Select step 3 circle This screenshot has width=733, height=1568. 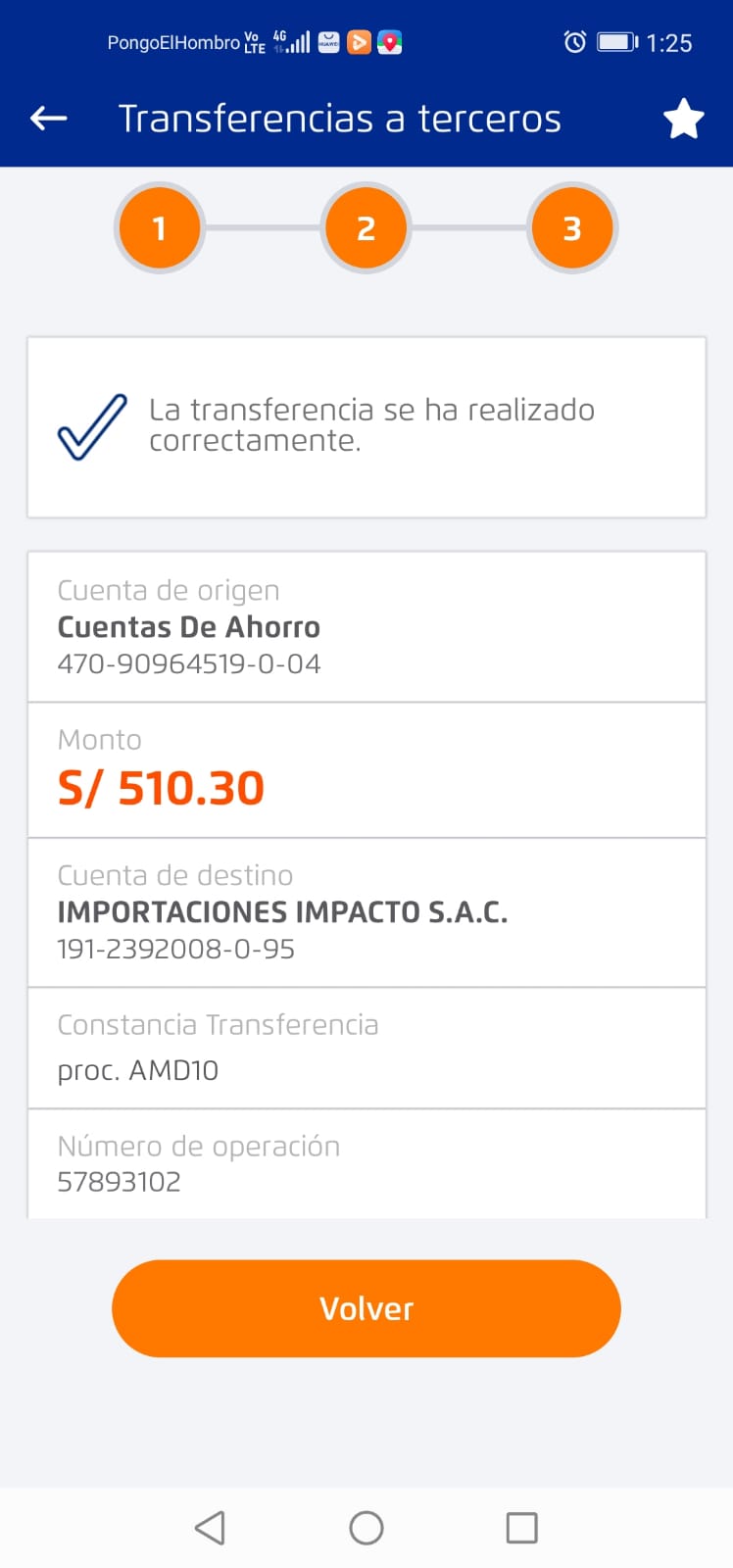tap(572, 228)
